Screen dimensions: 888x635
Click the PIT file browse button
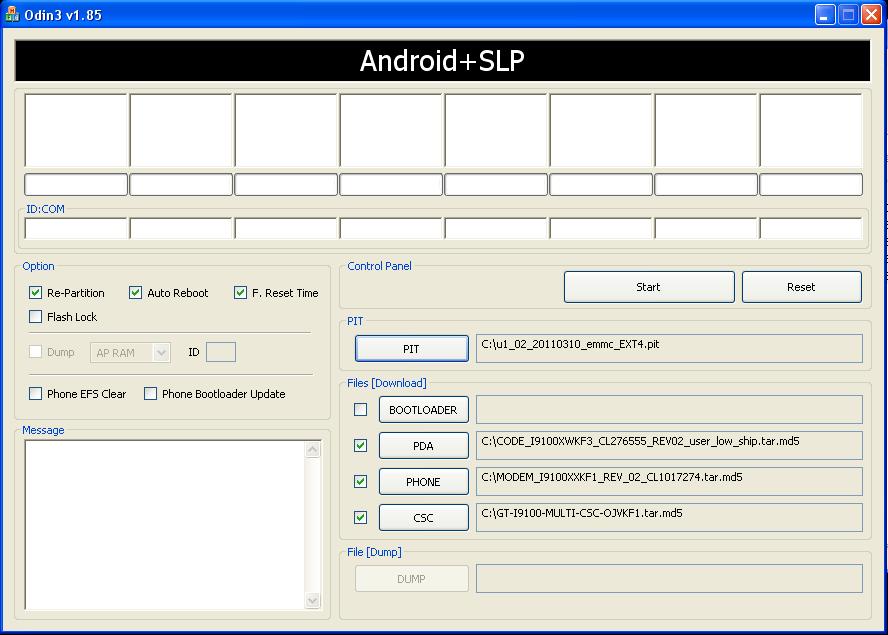pyautogui.click(x=412, y=348)
